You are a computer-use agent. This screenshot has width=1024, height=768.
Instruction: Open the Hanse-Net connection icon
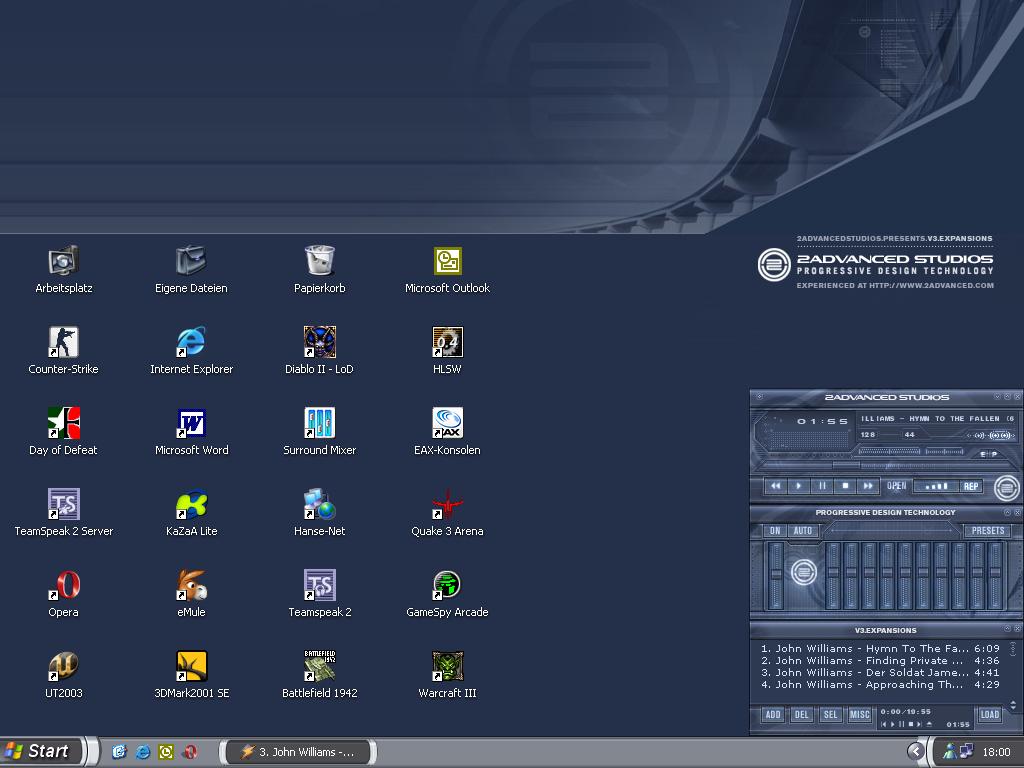coord(319,512)
